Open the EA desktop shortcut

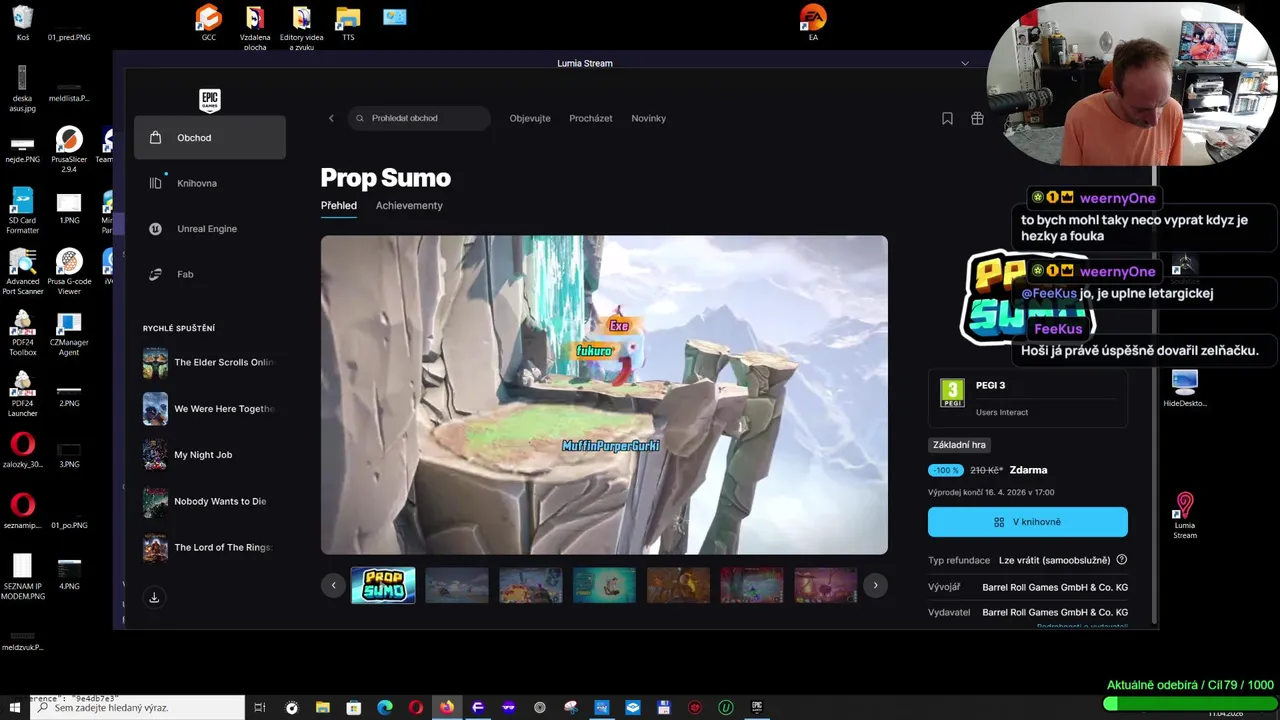(813, 23)
